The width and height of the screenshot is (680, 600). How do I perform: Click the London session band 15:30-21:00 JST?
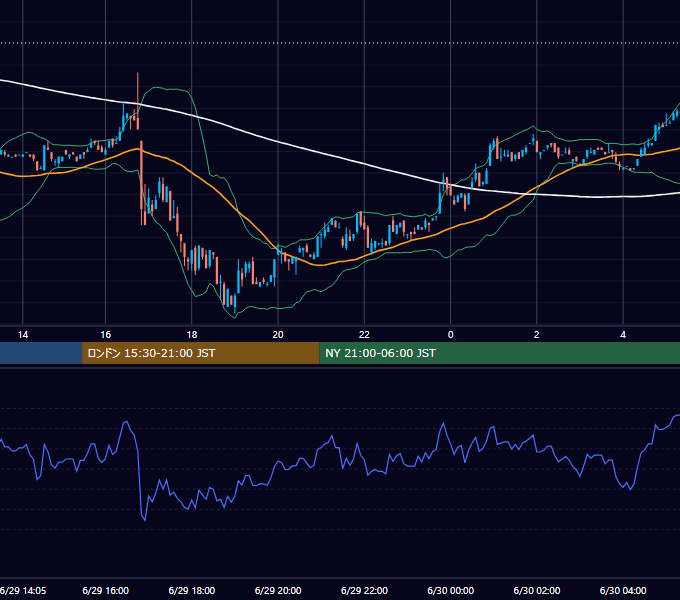[x=200, y=353]
